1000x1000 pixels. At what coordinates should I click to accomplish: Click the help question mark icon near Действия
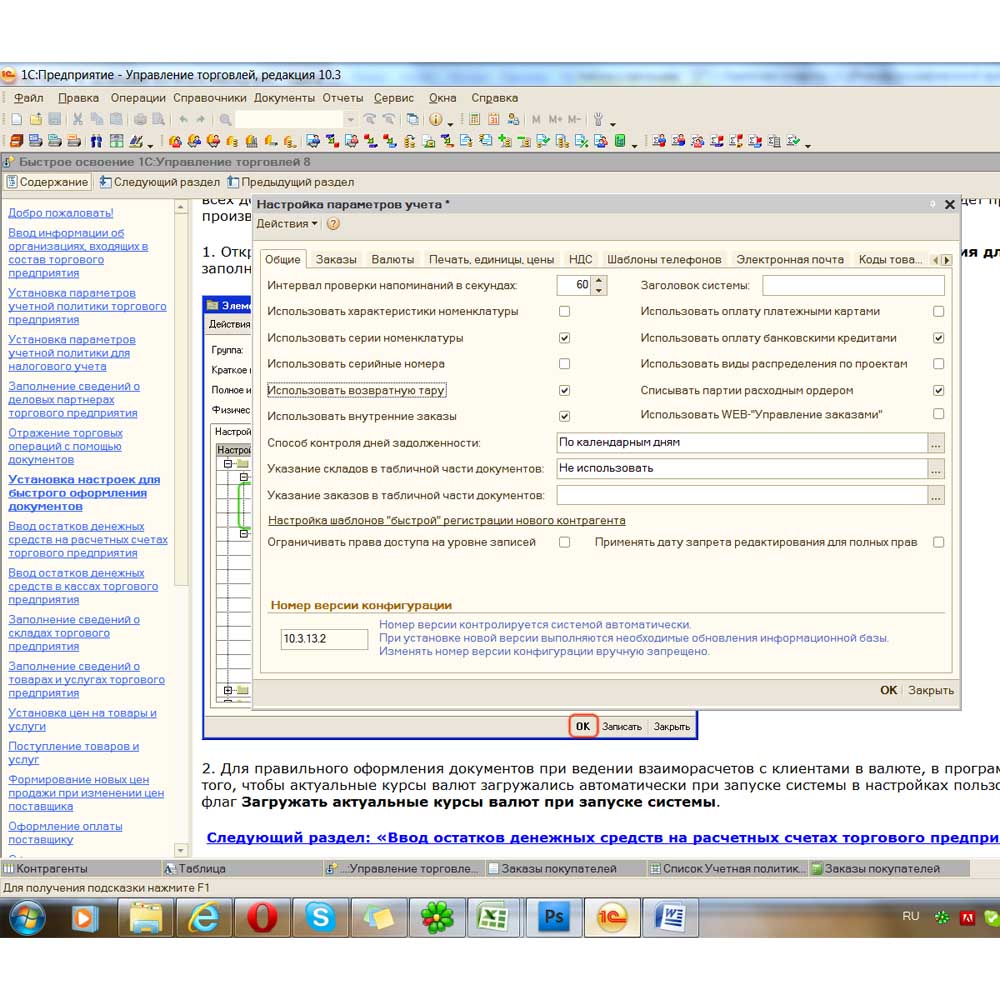[333, 224]
